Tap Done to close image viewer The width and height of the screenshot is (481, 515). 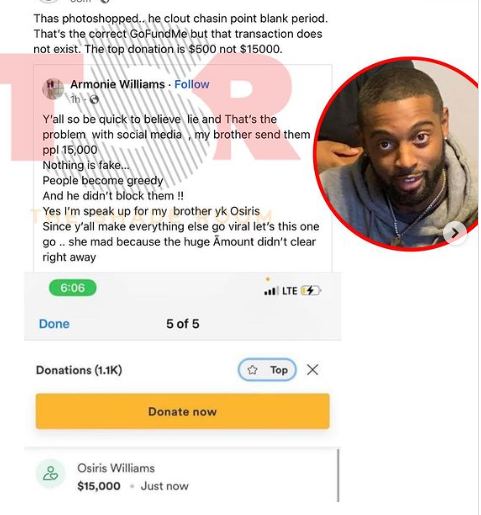pos(54,324)
